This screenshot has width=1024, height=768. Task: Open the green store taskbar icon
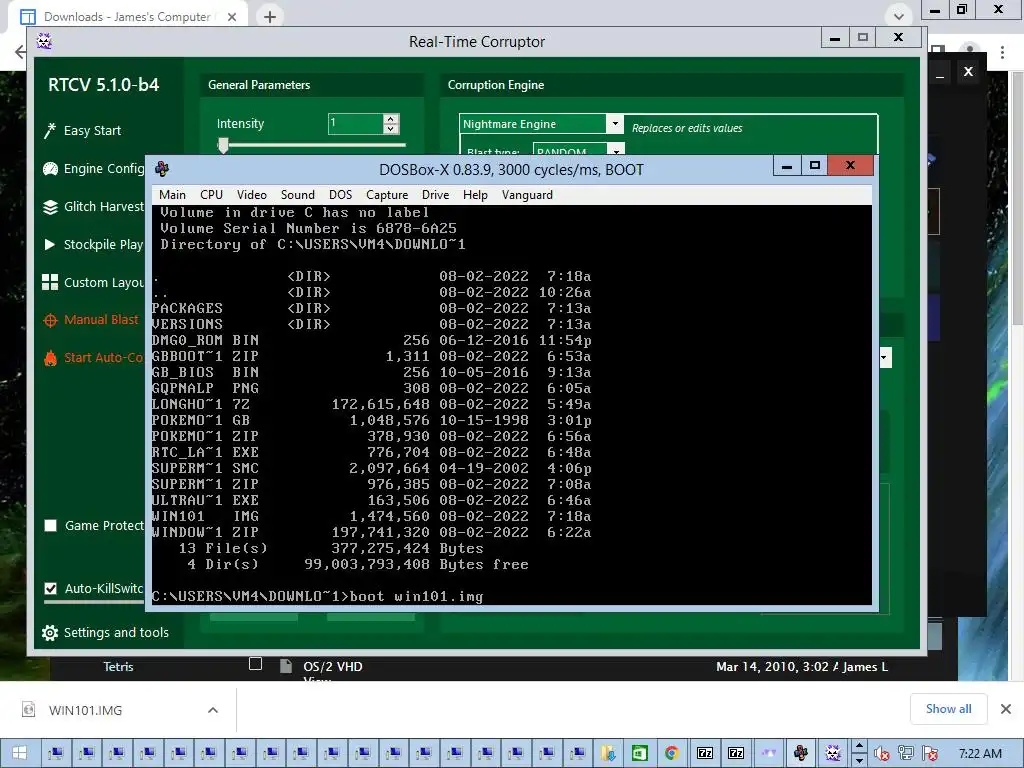(640, 753)
